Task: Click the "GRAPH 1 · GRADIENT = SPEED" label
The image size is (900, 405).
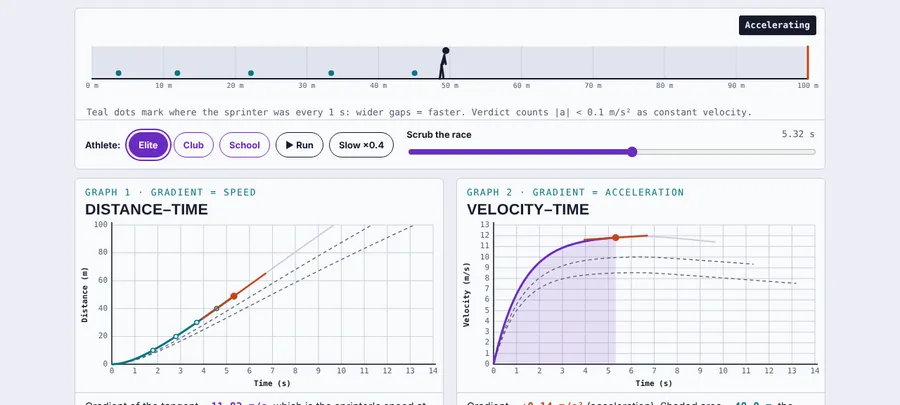Action: pyautogui.click(x=170, y=192)
